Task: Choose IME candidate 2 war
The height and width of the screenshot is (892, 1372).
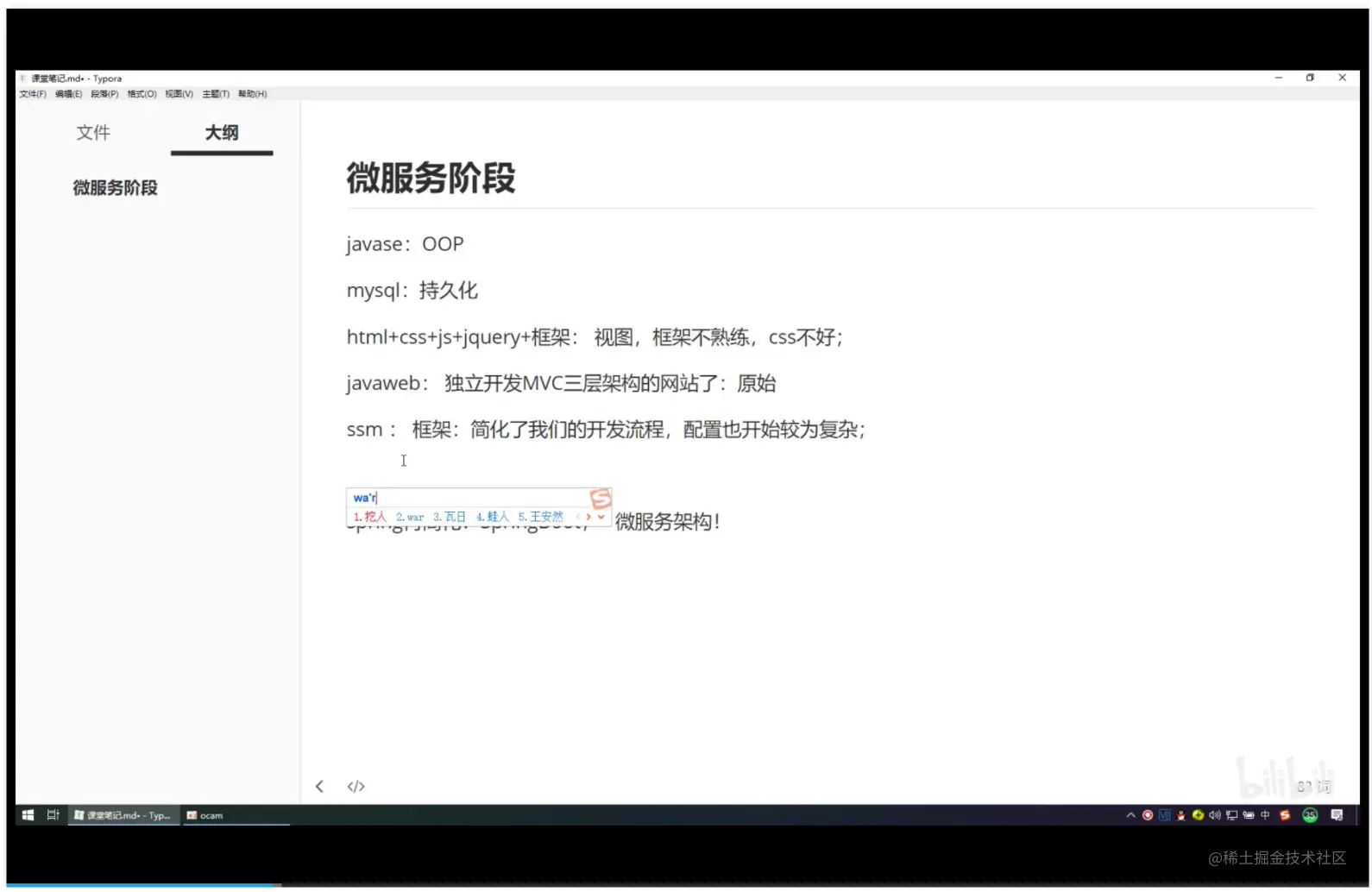Action: click(x=410, y=517)
